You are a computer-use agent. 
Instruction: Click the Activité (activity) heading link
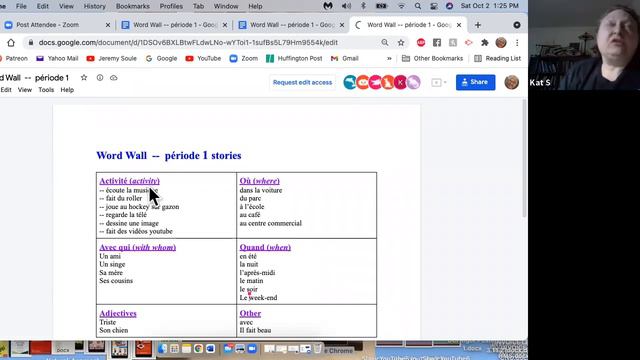pos(129,181)
